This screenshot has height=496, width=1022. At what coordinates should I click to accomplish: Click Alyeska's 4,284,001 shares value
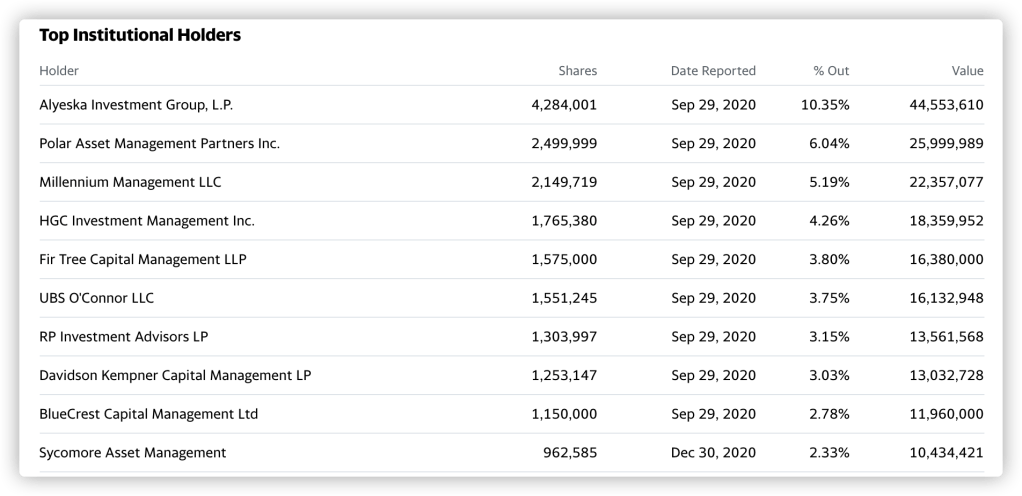pyautogui.click(x=564, y=105)
